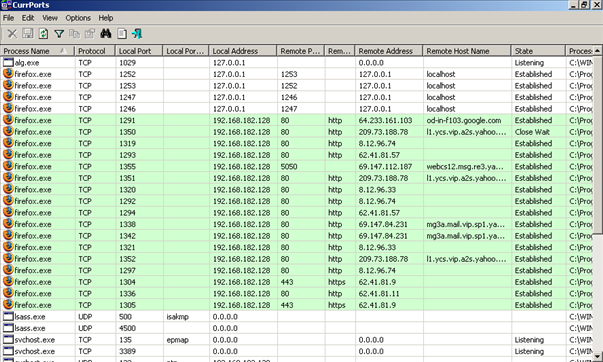
Task: Sort by Process Name column header
Action: pos(37,51)
